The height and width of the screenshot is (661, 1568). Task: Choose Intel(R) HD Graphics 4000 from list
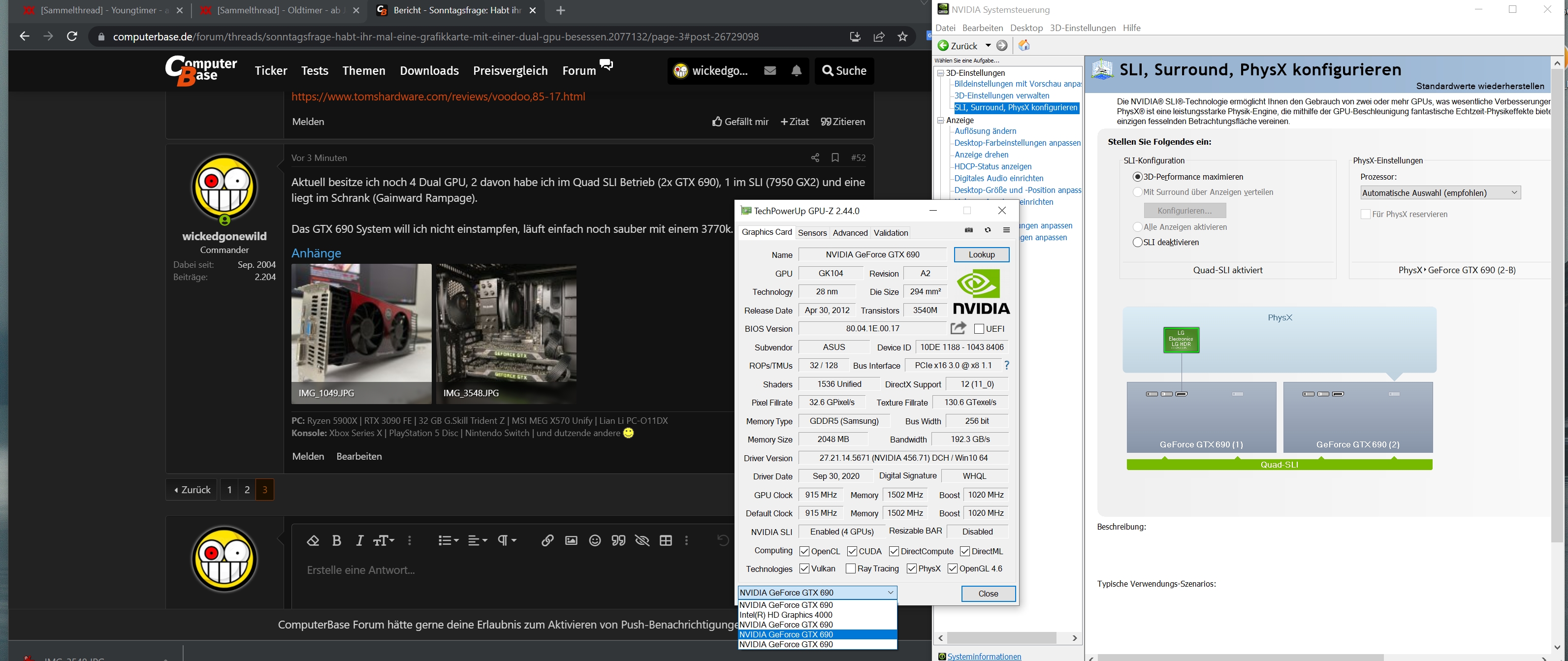[x=786, y=615]
